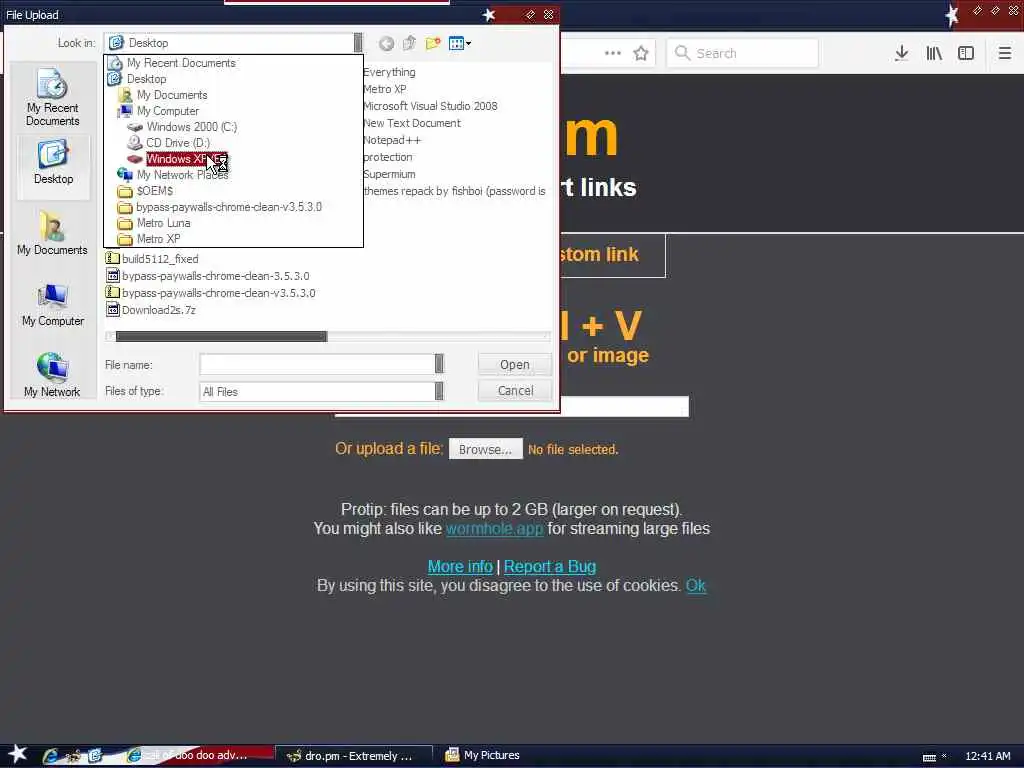This screenshot has height=768, width=1024.
Task: Open page actions three-dots menu
Action: coord(613,53)
